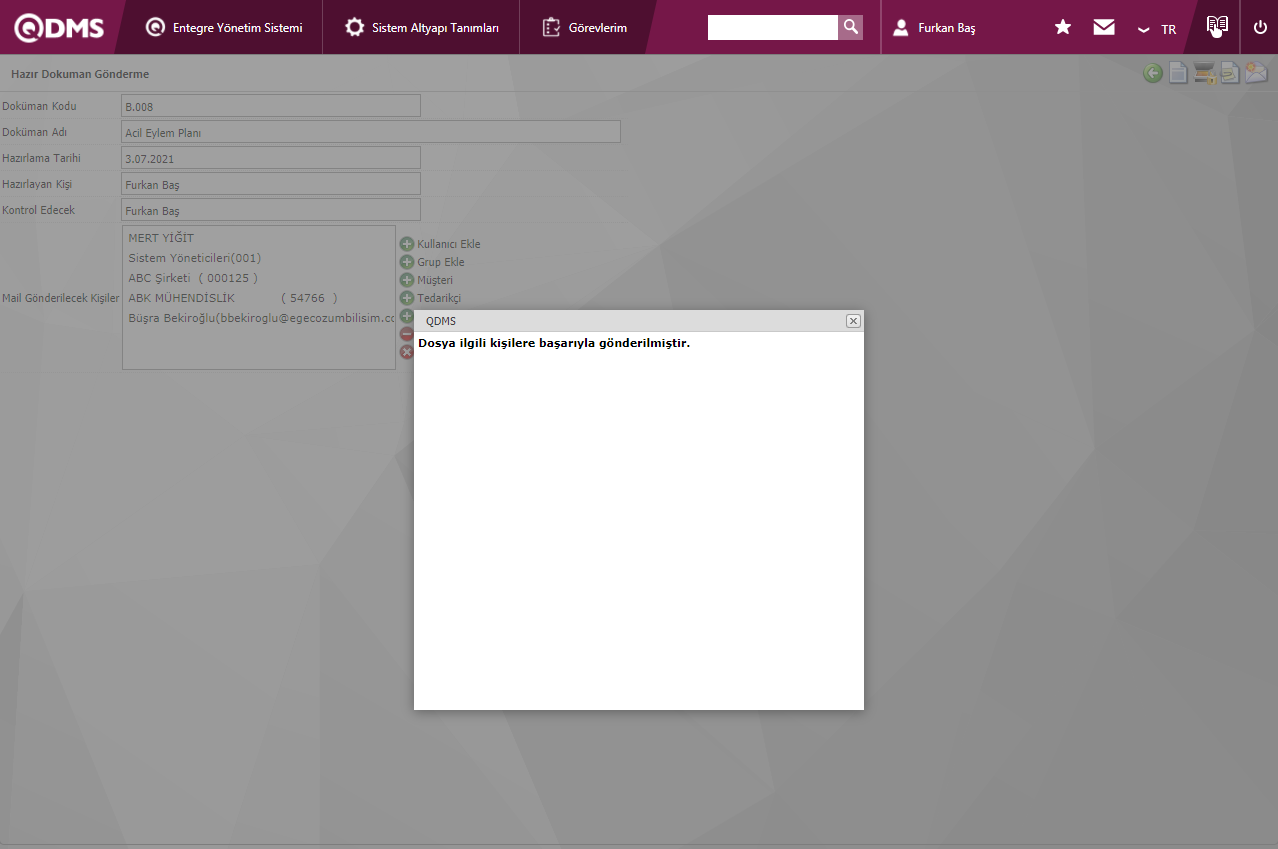Click the favorites star icon
1278x849 pixels.
pyautogui.click(x=1063, y=27)
